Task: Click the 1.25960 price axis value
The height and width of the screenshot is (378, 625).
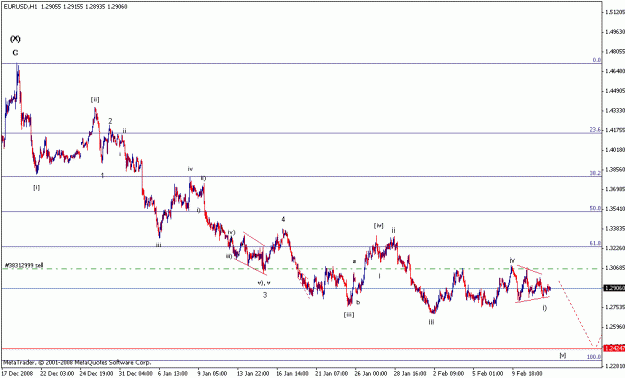Action: pyautogui.click(x=615, y=327)
